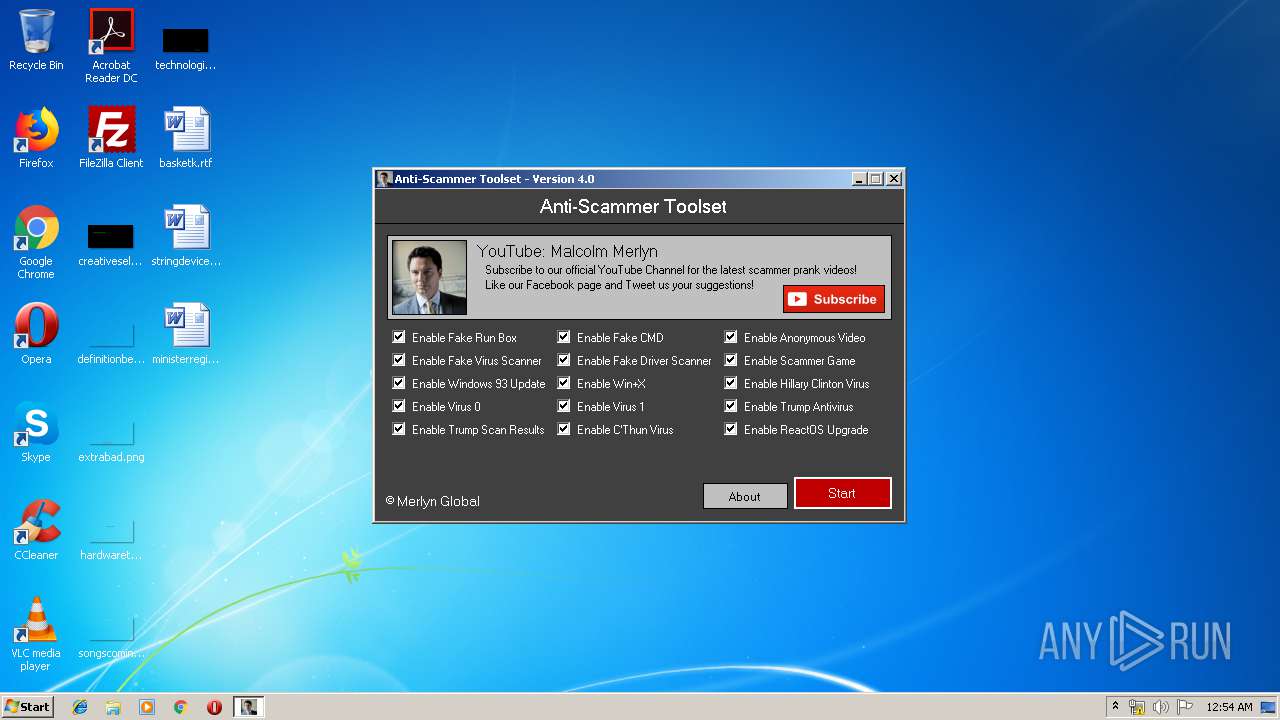Open the Recycle Bin desktop icon

tap(36, 40)
